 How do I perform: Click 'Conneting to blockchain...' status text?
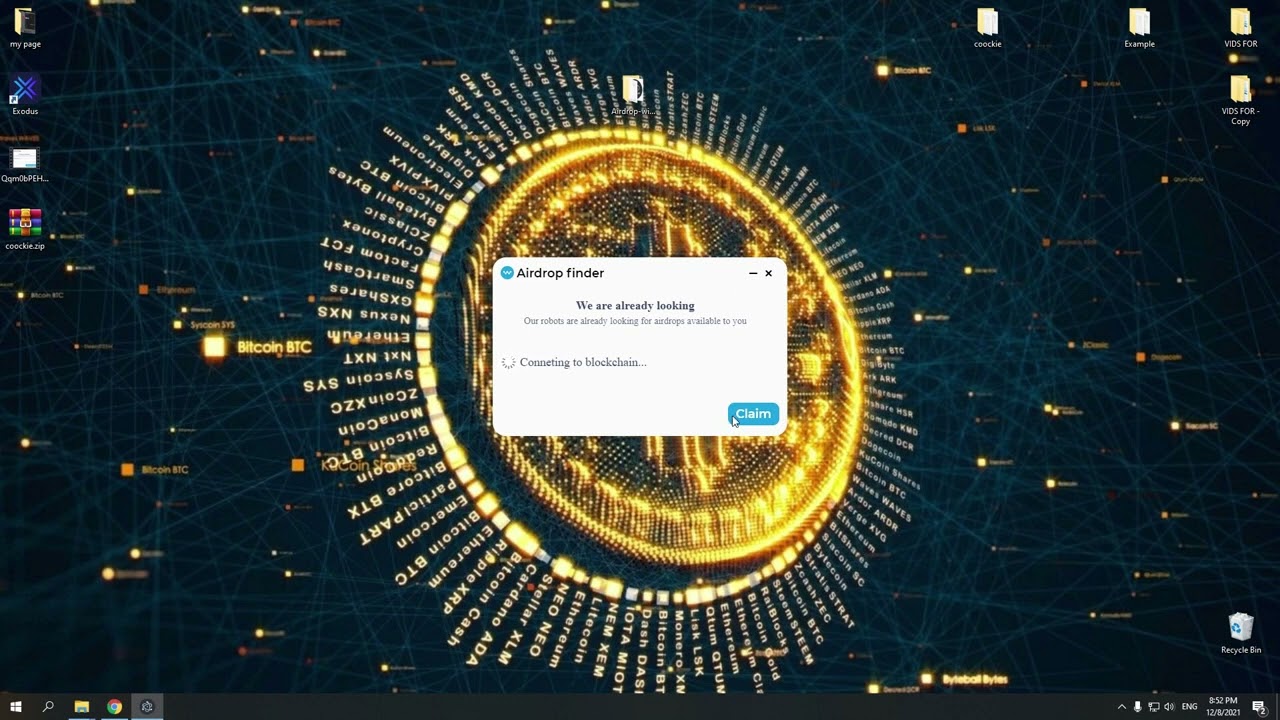pos(583,362)
